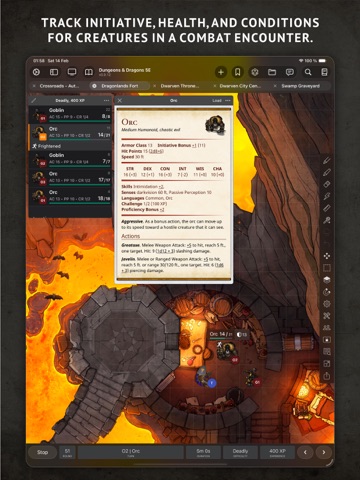Open the dice roller icon
Image resolution: width=360 pixels, height=480 pixels.
click(255, 72)
